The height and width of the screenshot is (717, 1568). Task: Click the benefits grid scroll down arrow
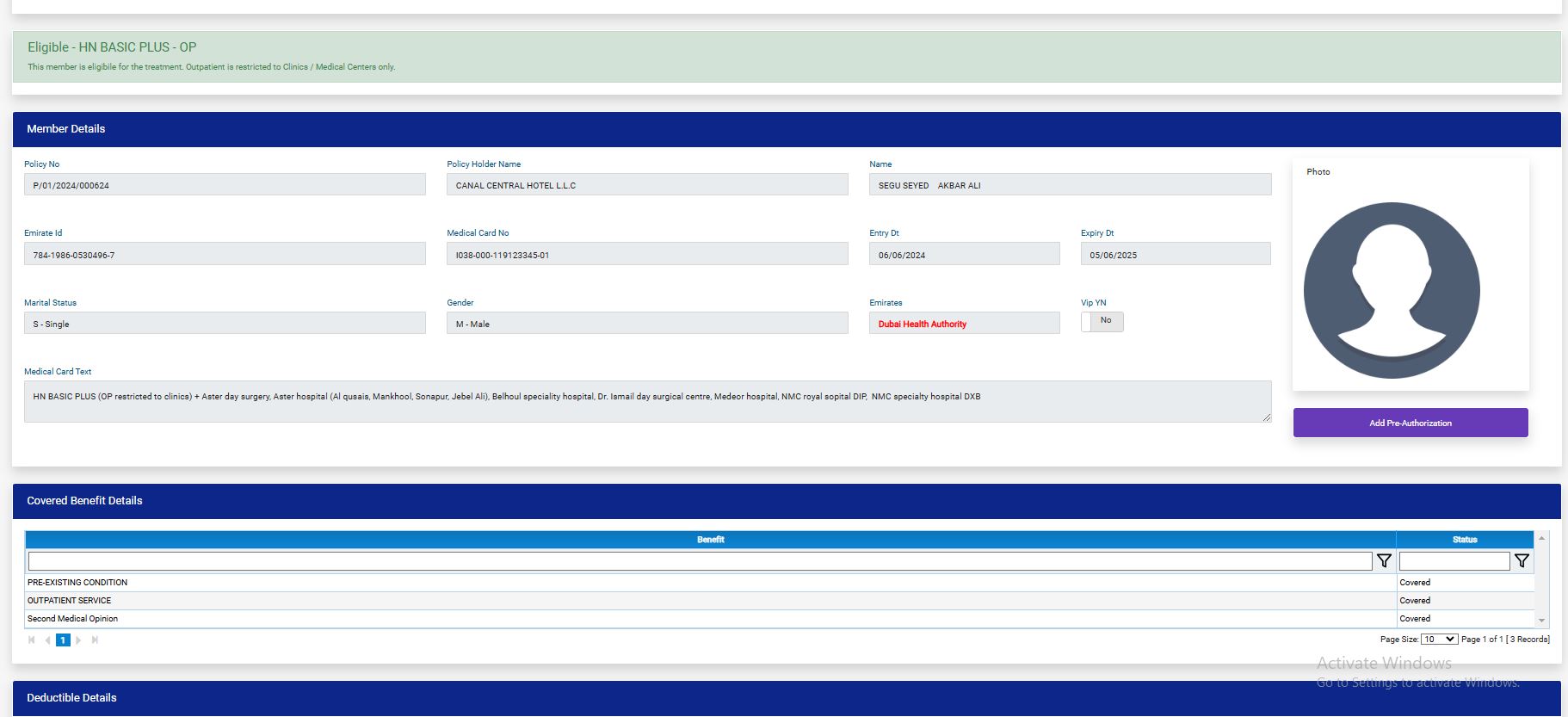click(1541, 621)
